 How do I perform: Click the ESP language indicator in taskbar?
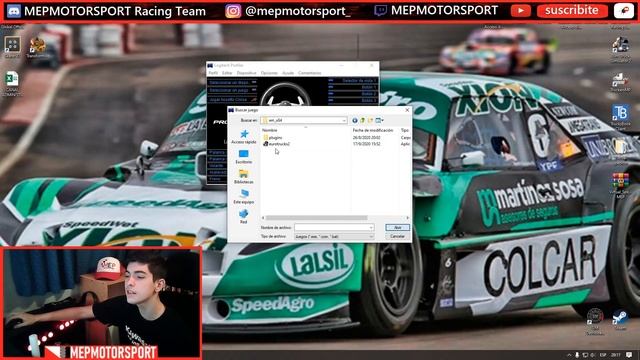[x=603, y=355]
